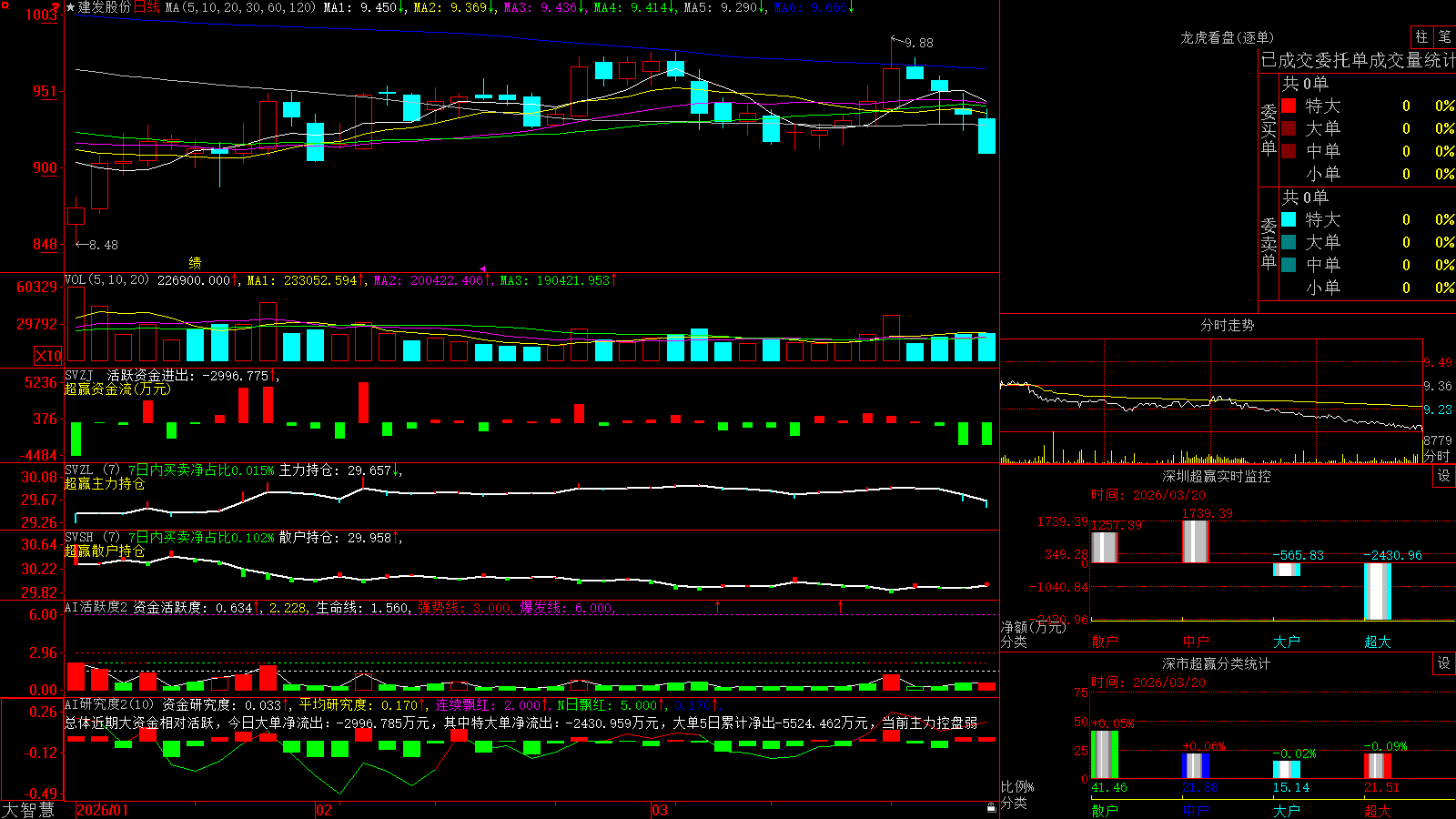Click the 散户 bar in 实时监控 chart

(1104, 547)
